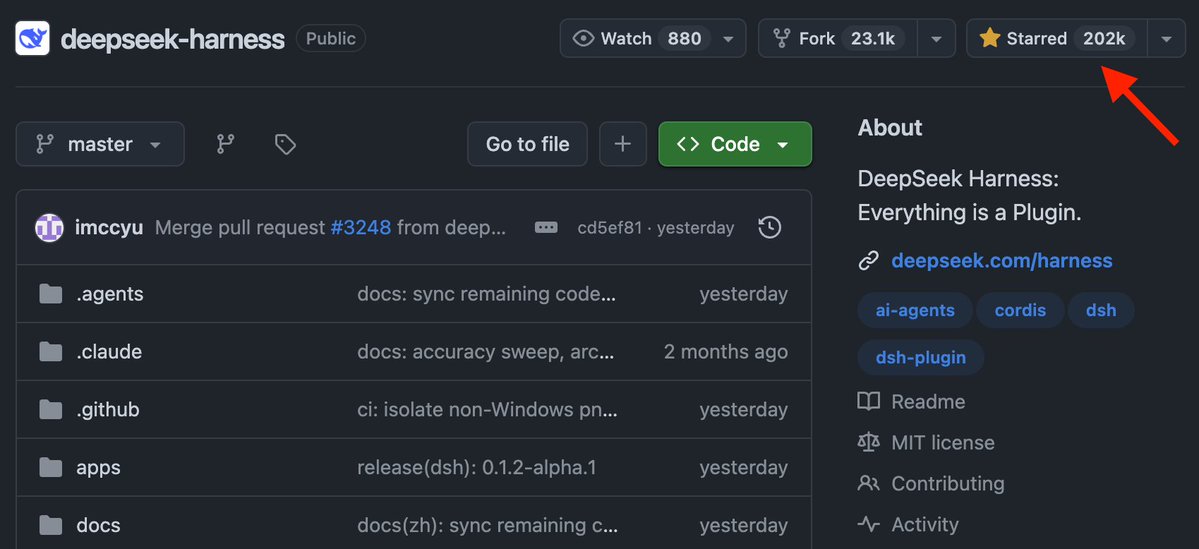Screen dimensions: 1199x549
Task: Open the star lists dropdown arrow
Action: tap(1166, 38)
